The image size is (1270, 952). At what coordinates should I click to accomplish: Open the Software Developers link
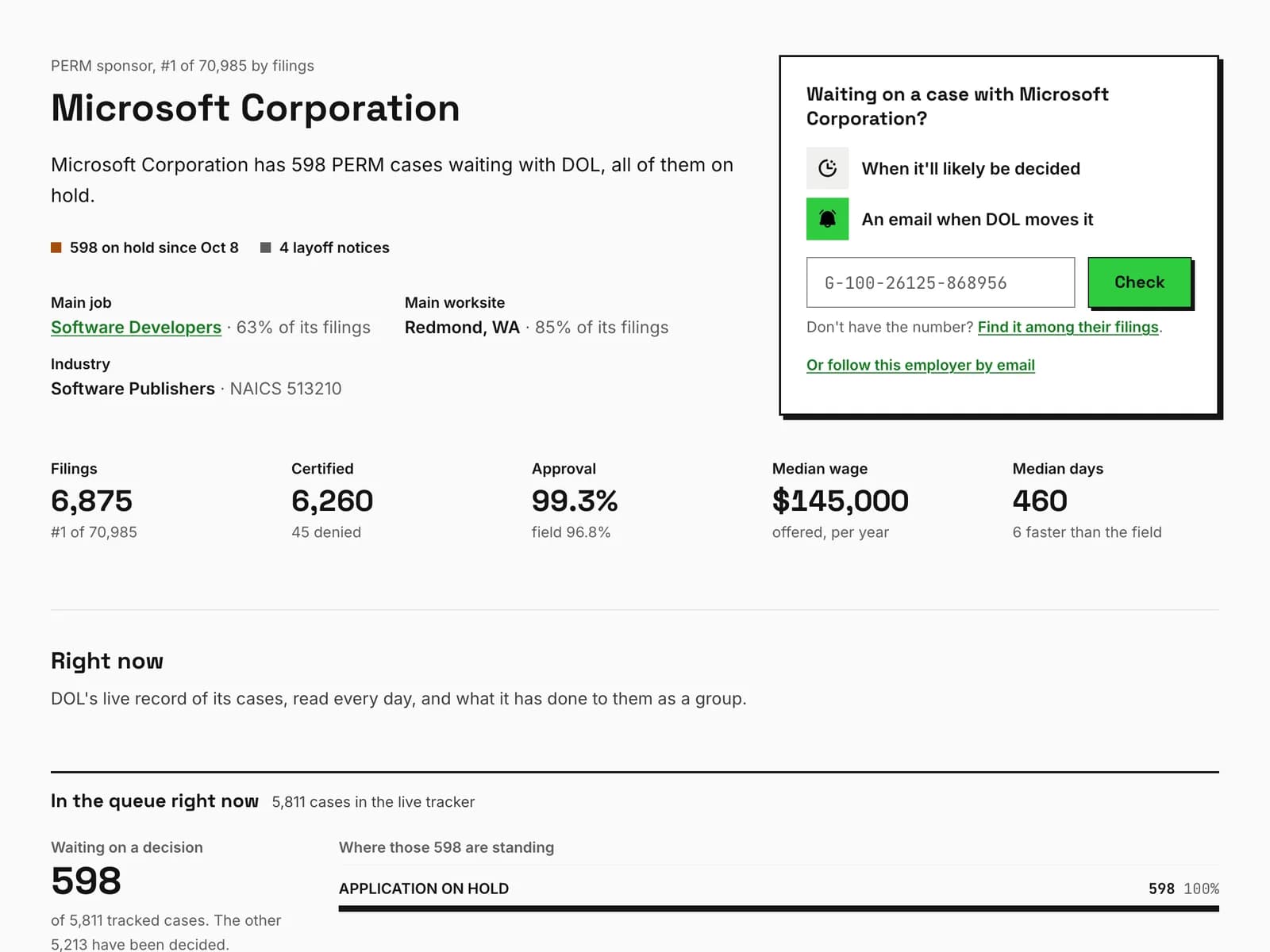[136, 328]
